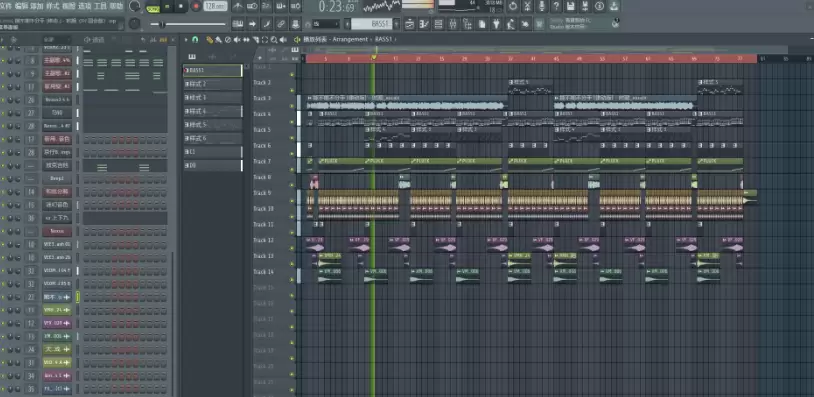Select the playlist Draw pencil tool
Viewport: 814px width, 397px height.
point(210,39)
